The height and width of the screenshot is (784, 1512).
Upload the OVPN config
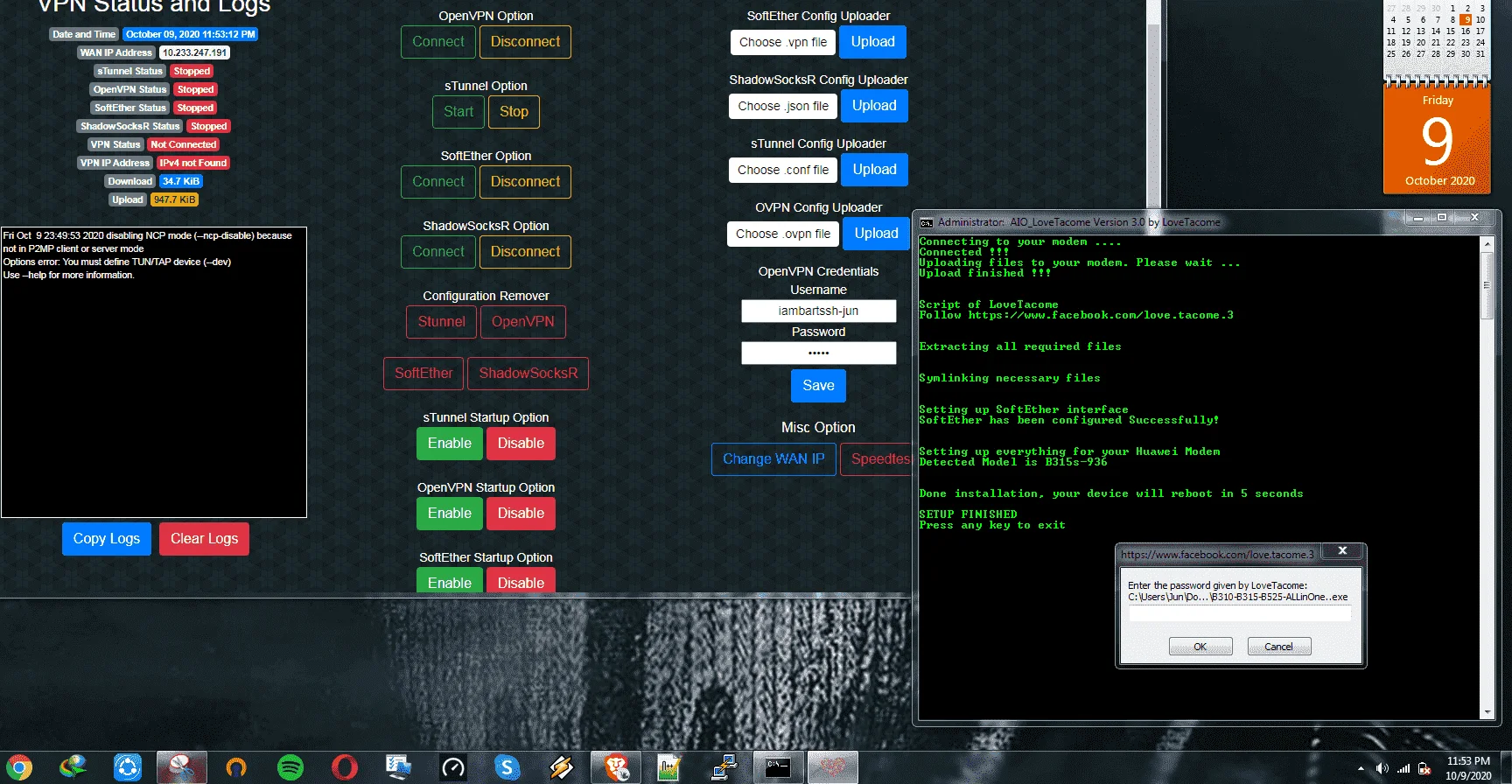click(x=876, y=234)
